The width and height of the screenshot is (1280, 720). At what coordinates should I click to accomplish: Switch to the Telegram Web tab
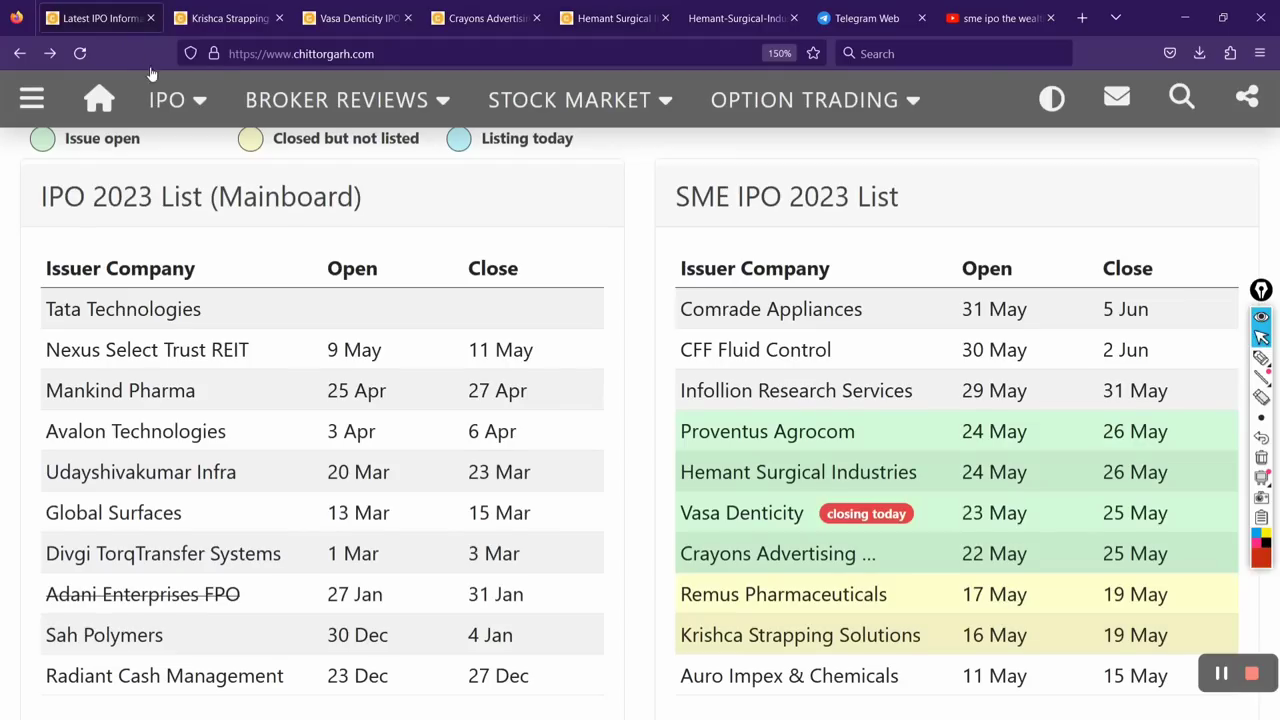(866, 18)
